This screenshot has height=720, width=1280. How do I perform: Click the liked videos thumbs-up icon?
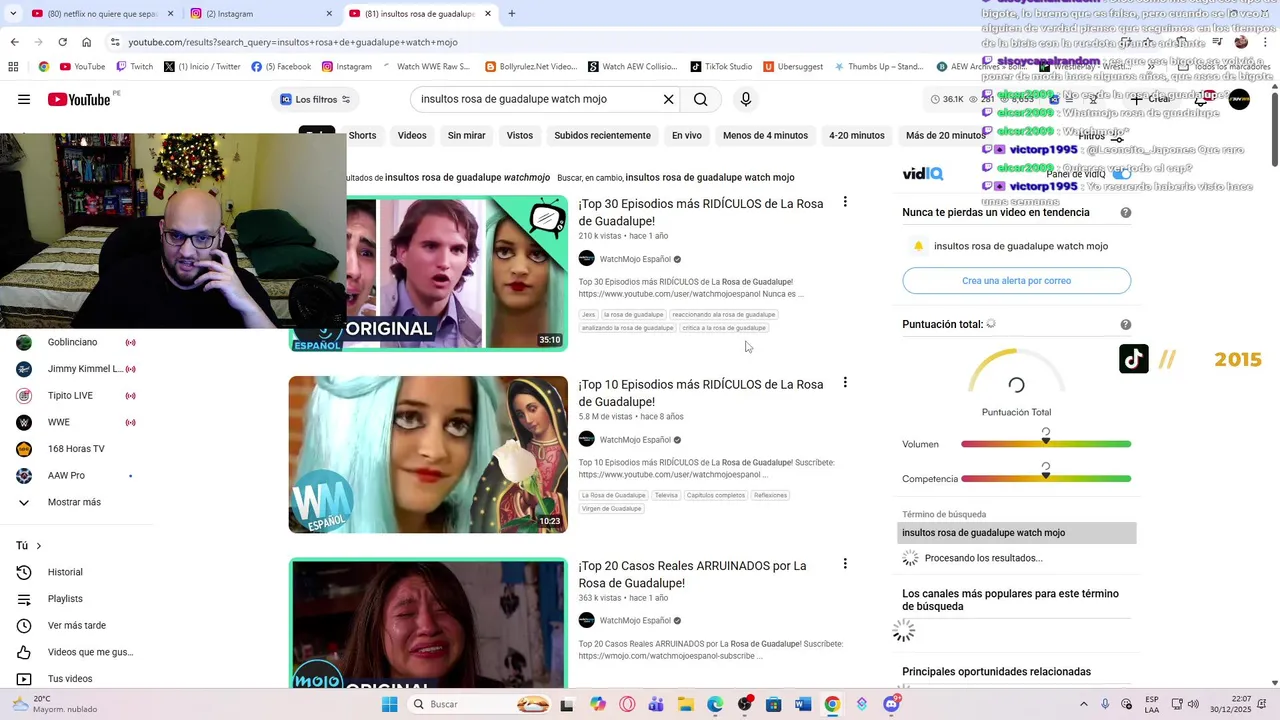tap(24, 652)
